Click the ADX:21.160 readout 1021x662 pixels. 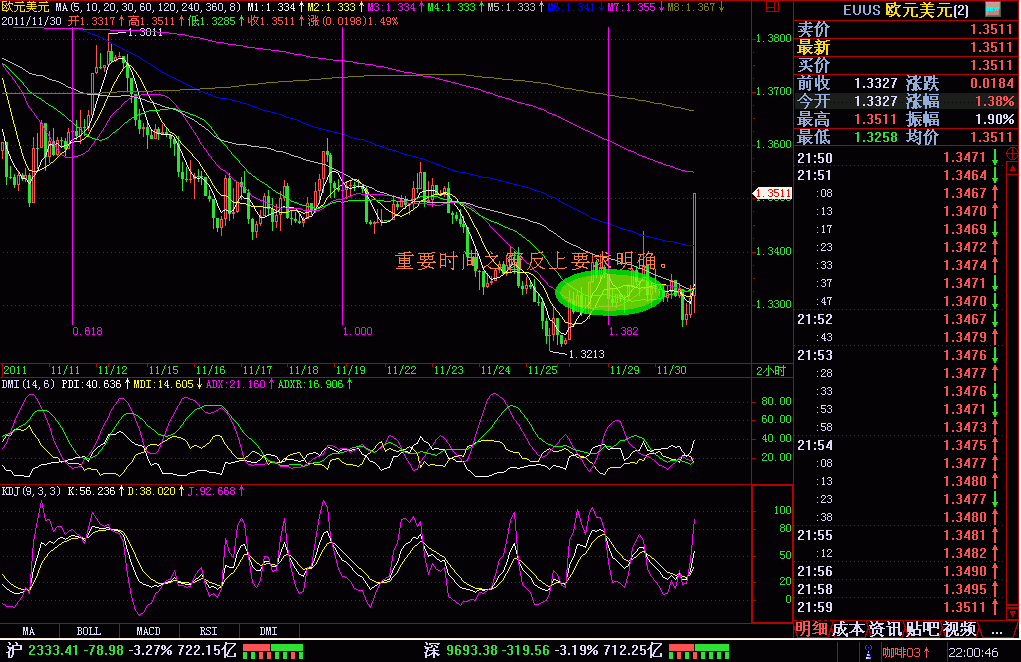236,384
